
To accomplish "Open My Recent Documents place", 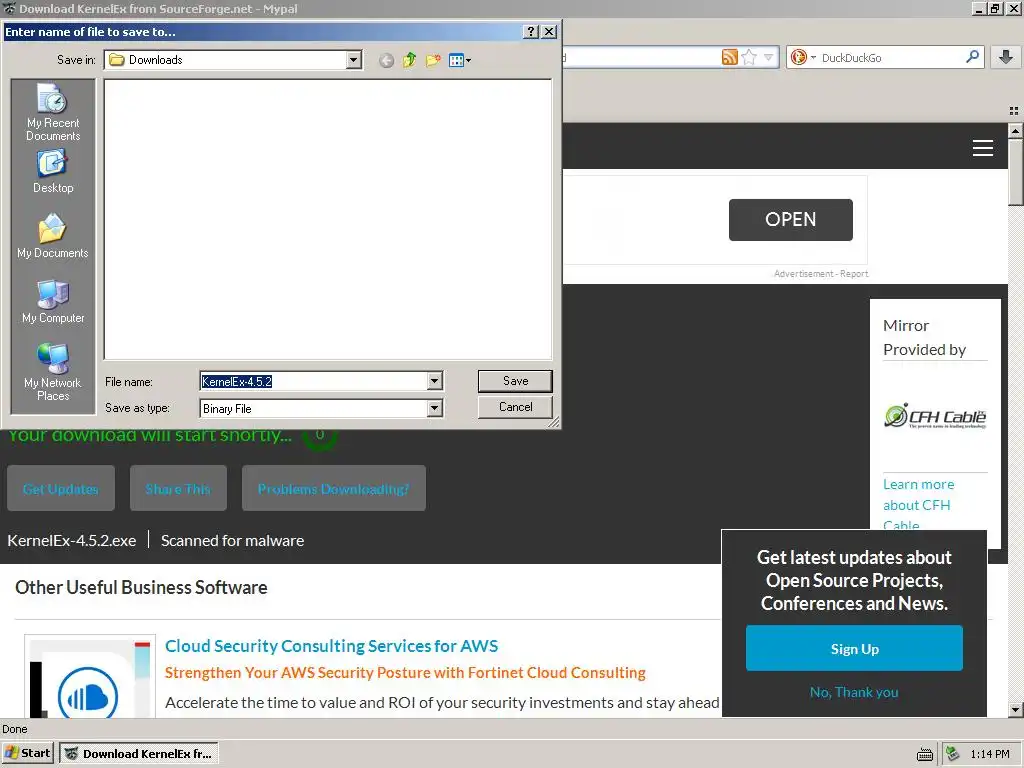I will tap(53, 112).
